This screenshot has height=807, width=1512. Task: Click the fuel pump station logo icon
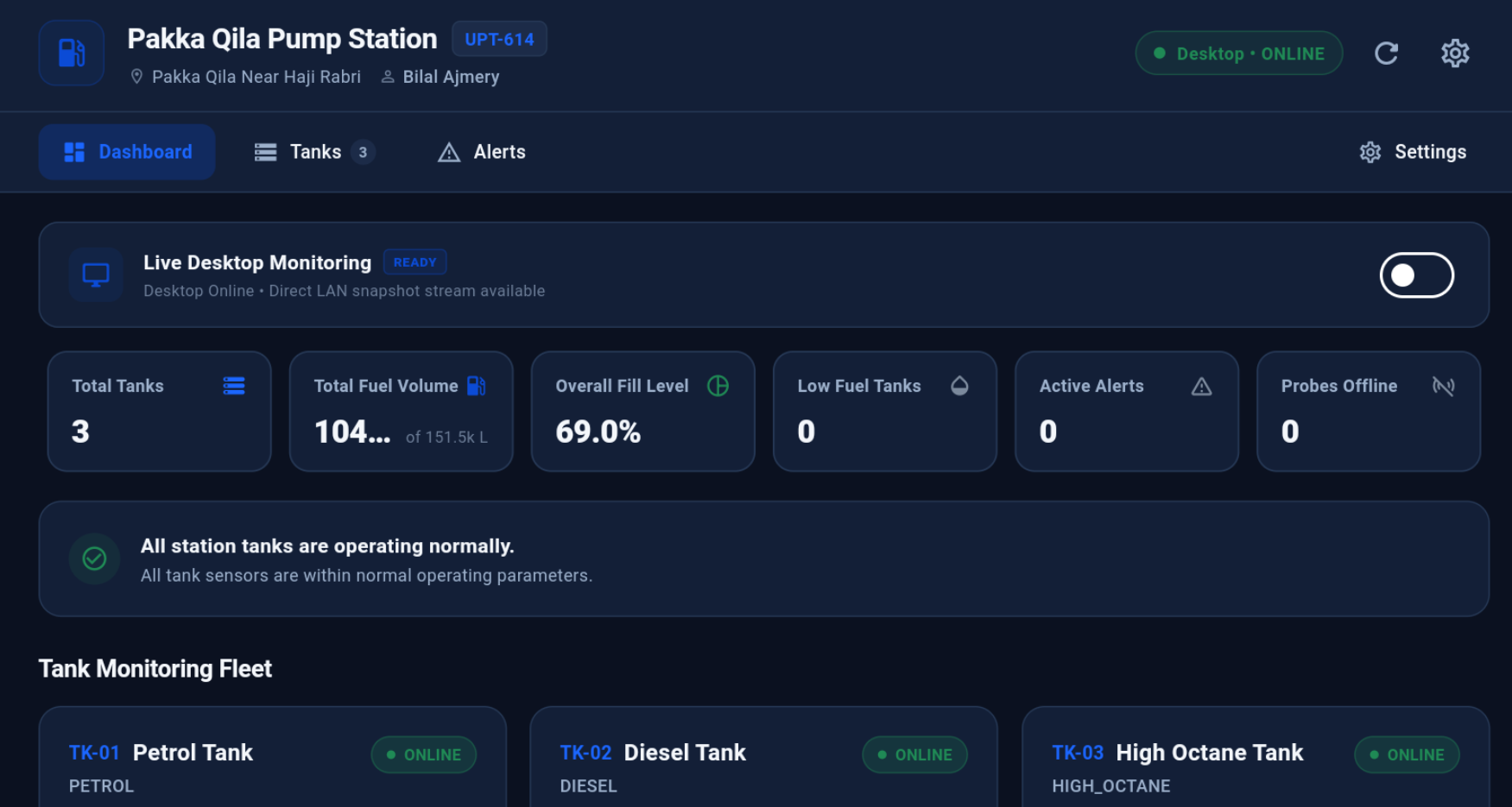click(72, 53)
